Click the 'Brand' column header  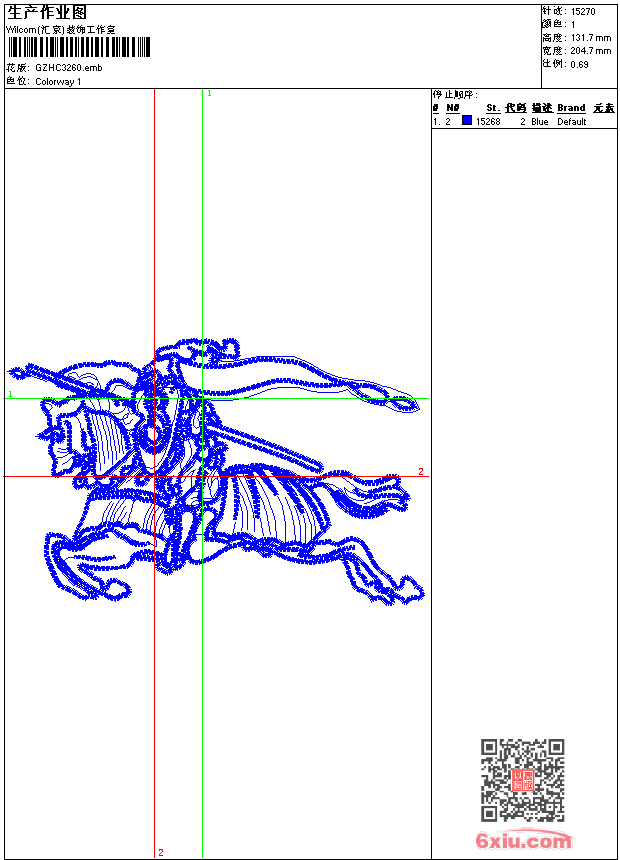click(571, 108)
